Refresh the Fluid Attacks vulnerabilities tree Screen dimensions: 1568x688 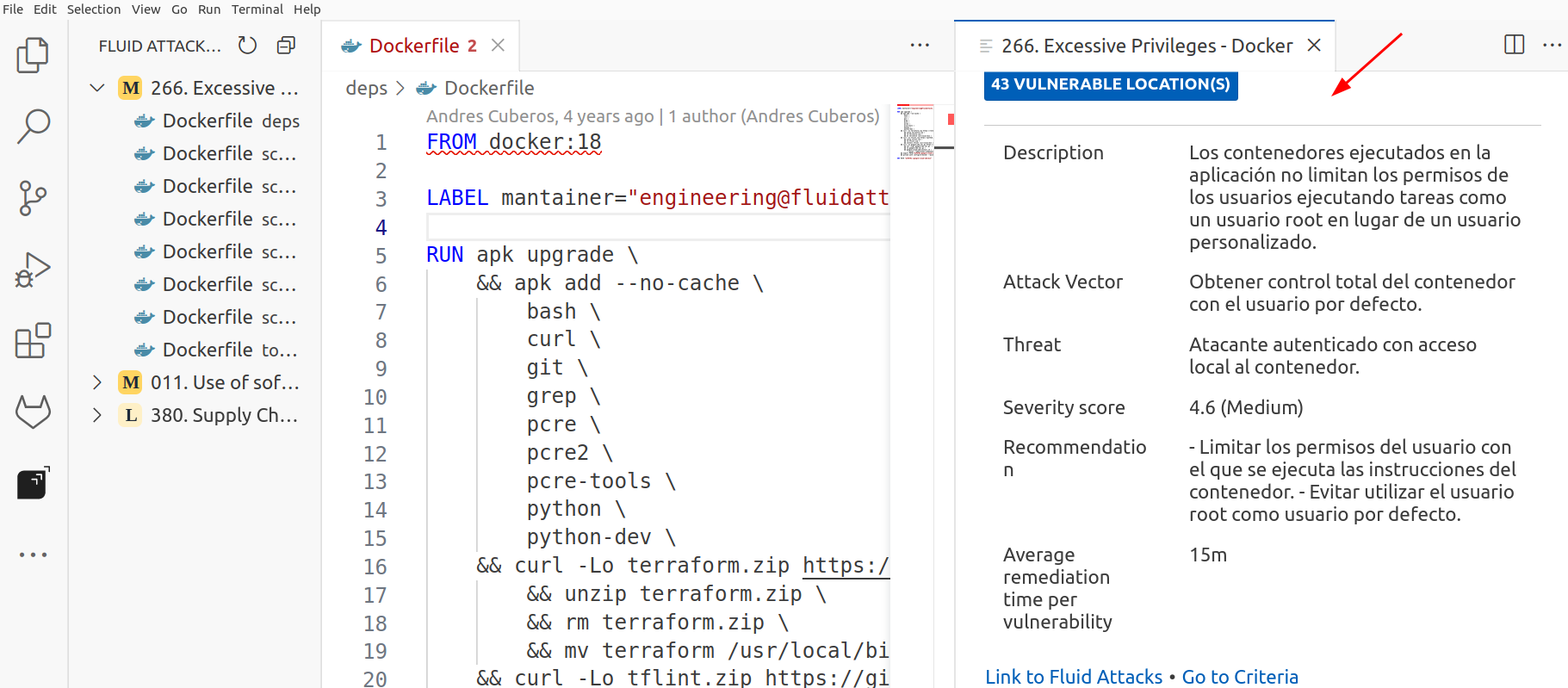click(x=247, y=46)
